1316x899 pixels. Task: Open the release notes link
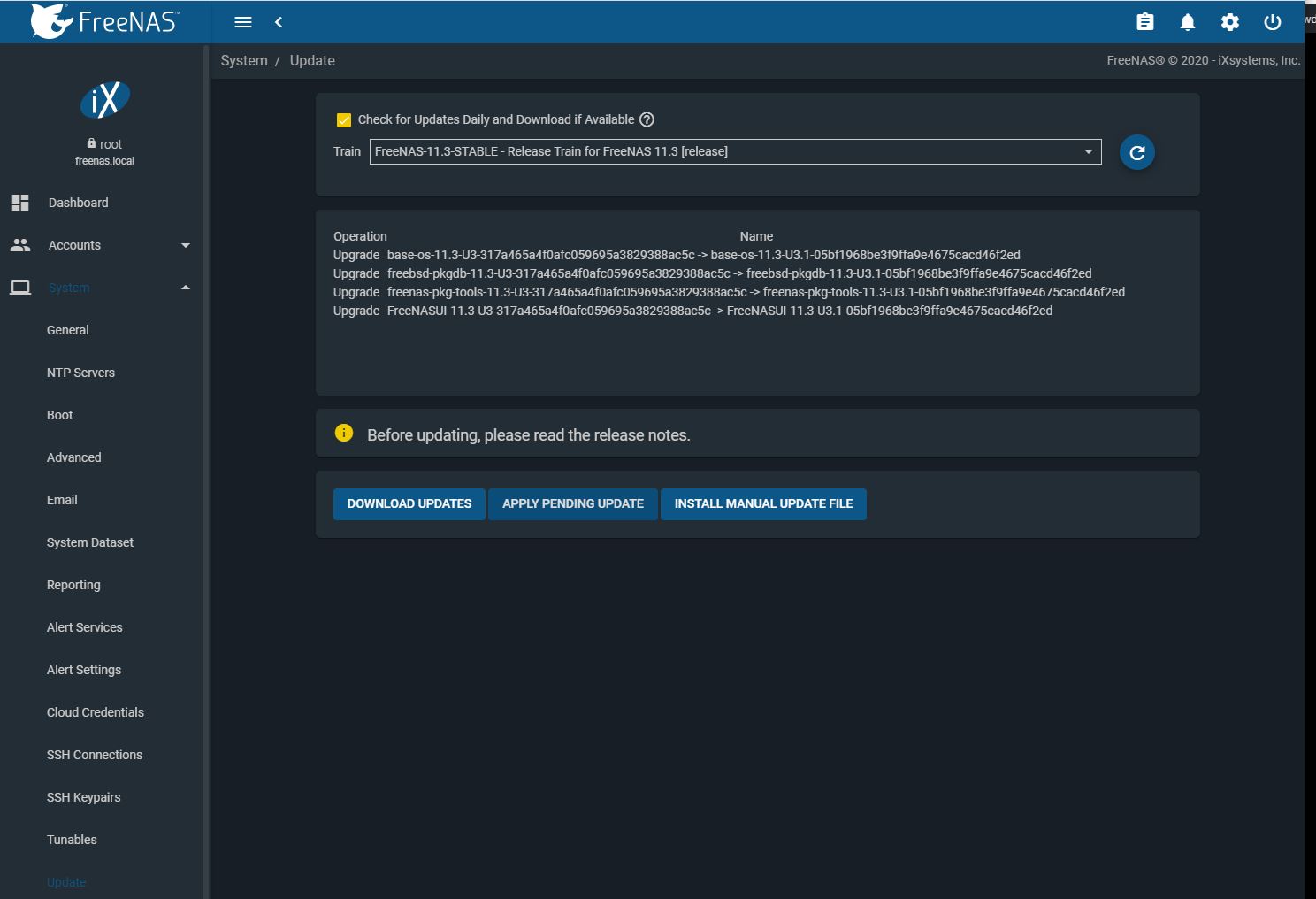(528, 434)
